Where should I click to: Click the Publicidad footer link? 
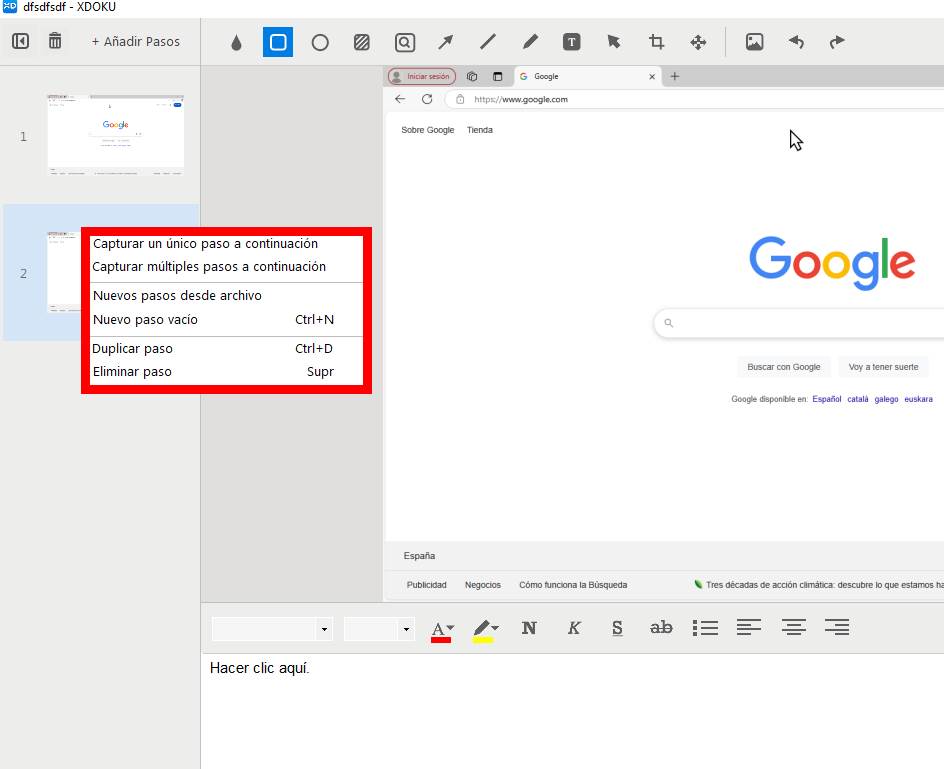pos(426,585)
